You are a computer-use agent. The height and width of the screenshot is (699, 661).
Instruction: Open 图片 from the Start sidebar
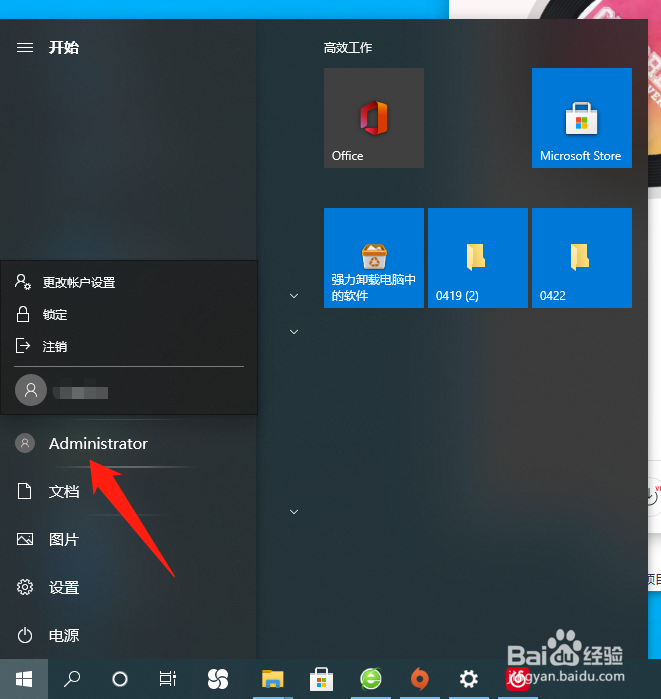[x=129, y=539]
